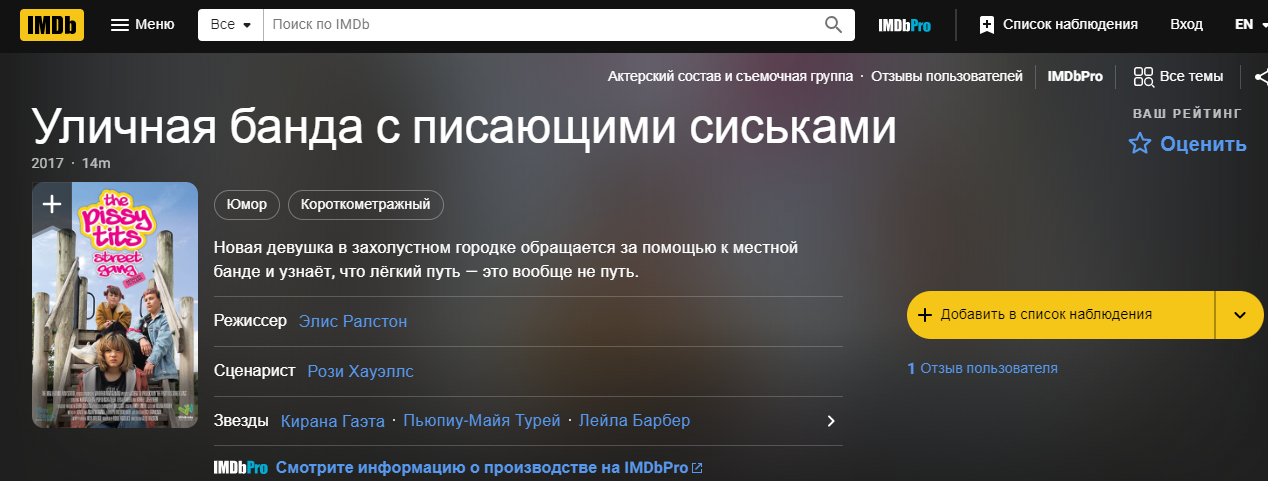1268x481 pixels.
Task: Go to Актерский состав и съемочная группа
Action: 730,76
